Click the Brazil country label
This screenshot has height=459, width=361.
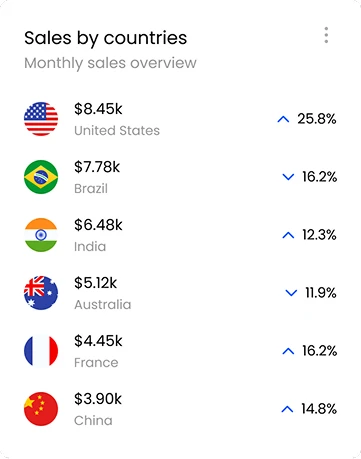click(x=91, y=189)
